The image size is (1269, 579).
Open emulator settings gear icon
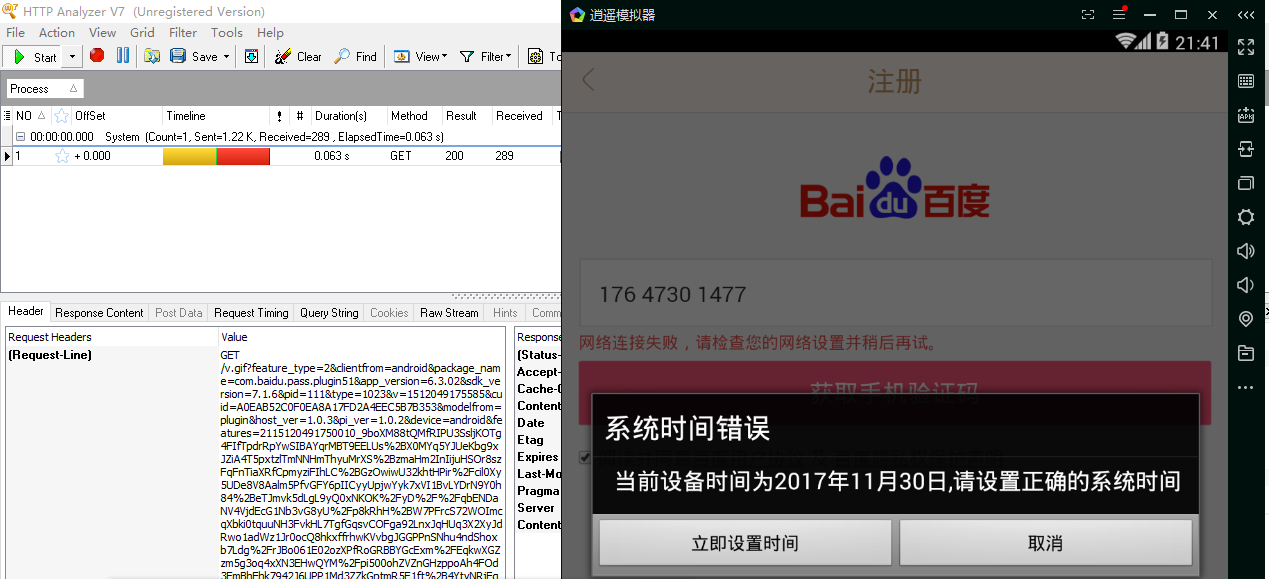(1246, 217)
